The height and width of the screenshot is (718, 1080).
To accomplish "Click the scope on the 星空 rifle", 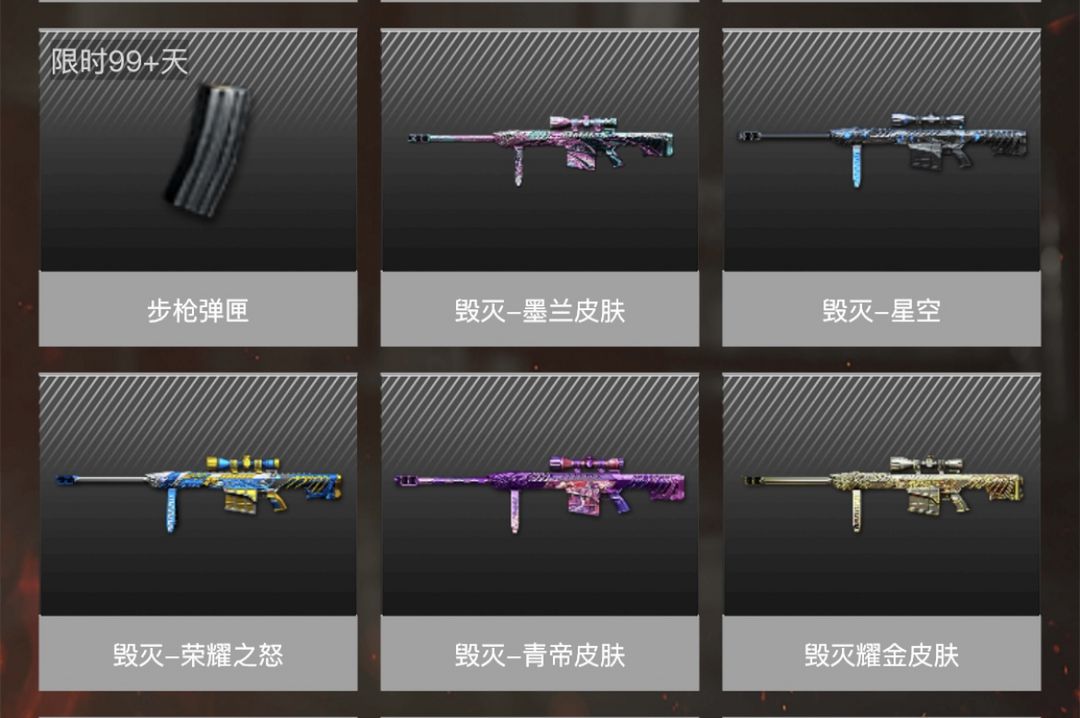I will 928,121.
